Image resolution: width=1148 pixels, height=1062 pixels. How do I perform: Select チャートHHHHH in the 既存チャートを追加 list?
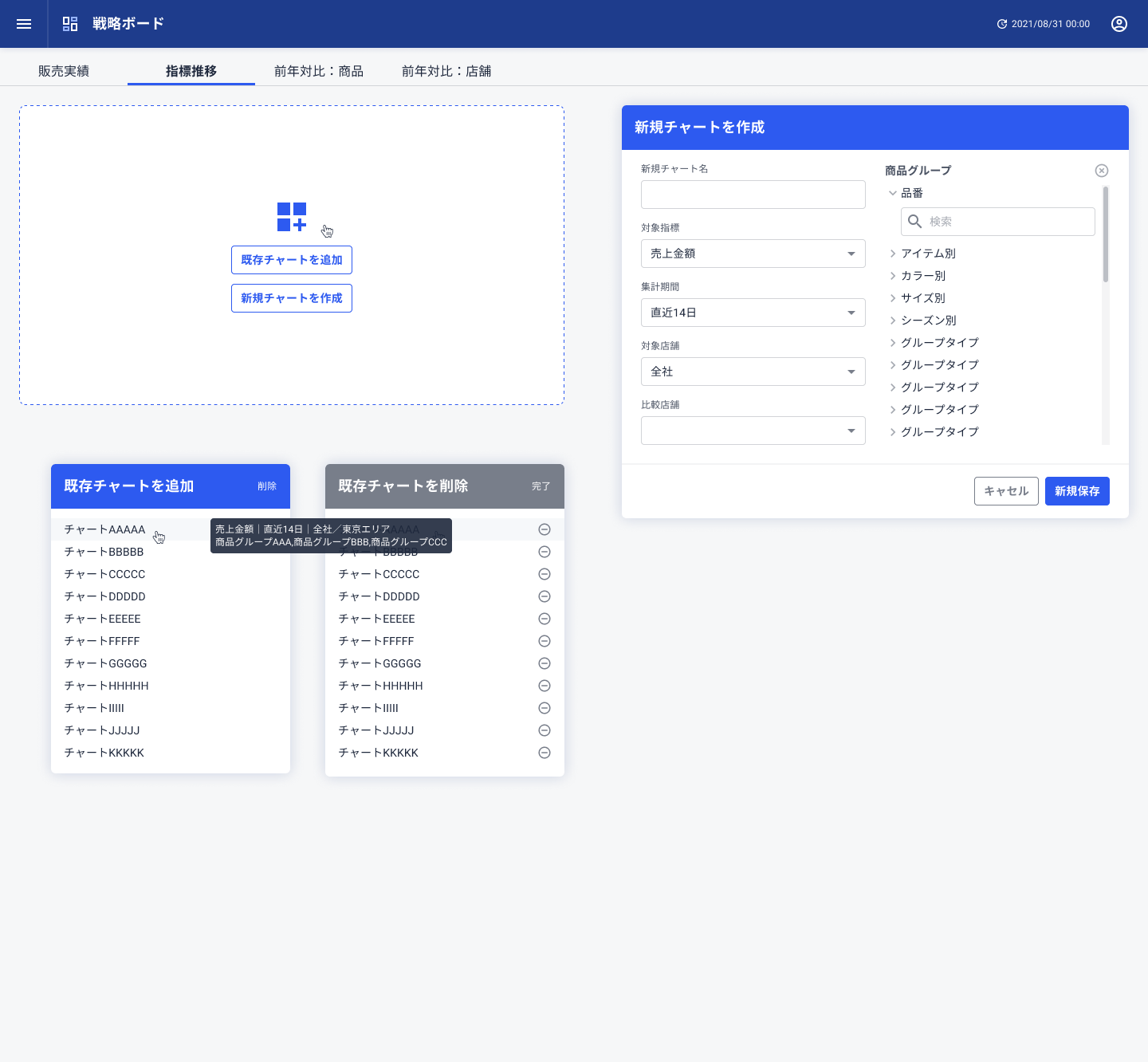171,686
